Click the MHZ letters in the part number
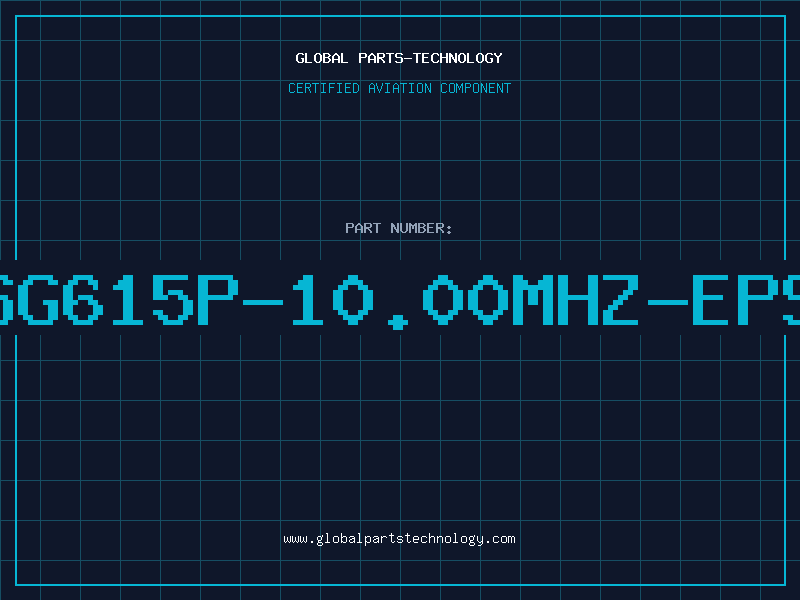This screenshot has height=600, width=800. pos(576,300)
